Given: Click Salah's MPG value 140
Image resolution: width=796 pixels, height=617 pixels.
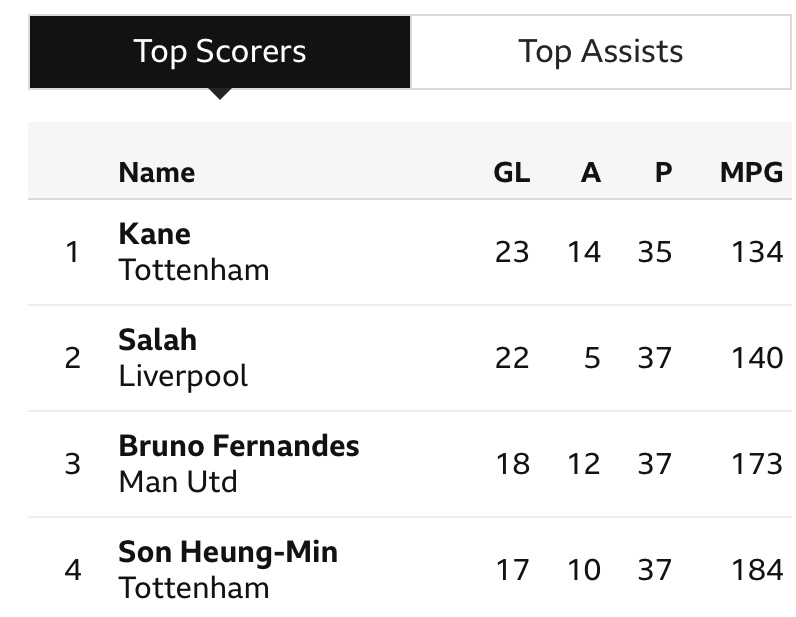Looking at the screenshot, I should click(756, 357).
